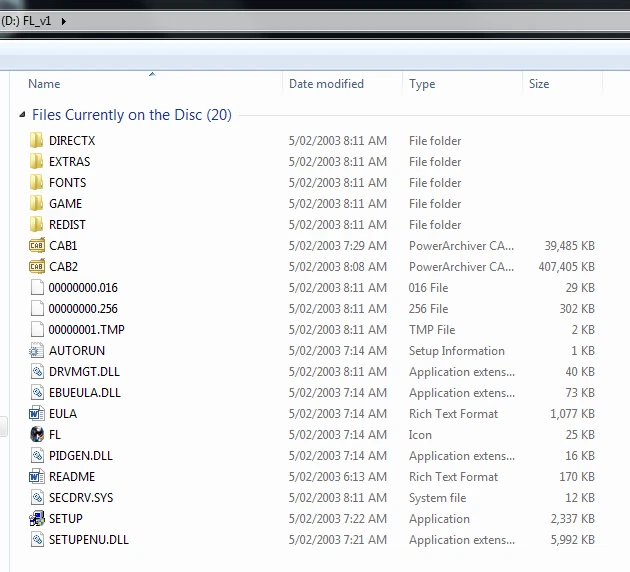Click the PIDGEN.DLL file icon

point(37,456)
